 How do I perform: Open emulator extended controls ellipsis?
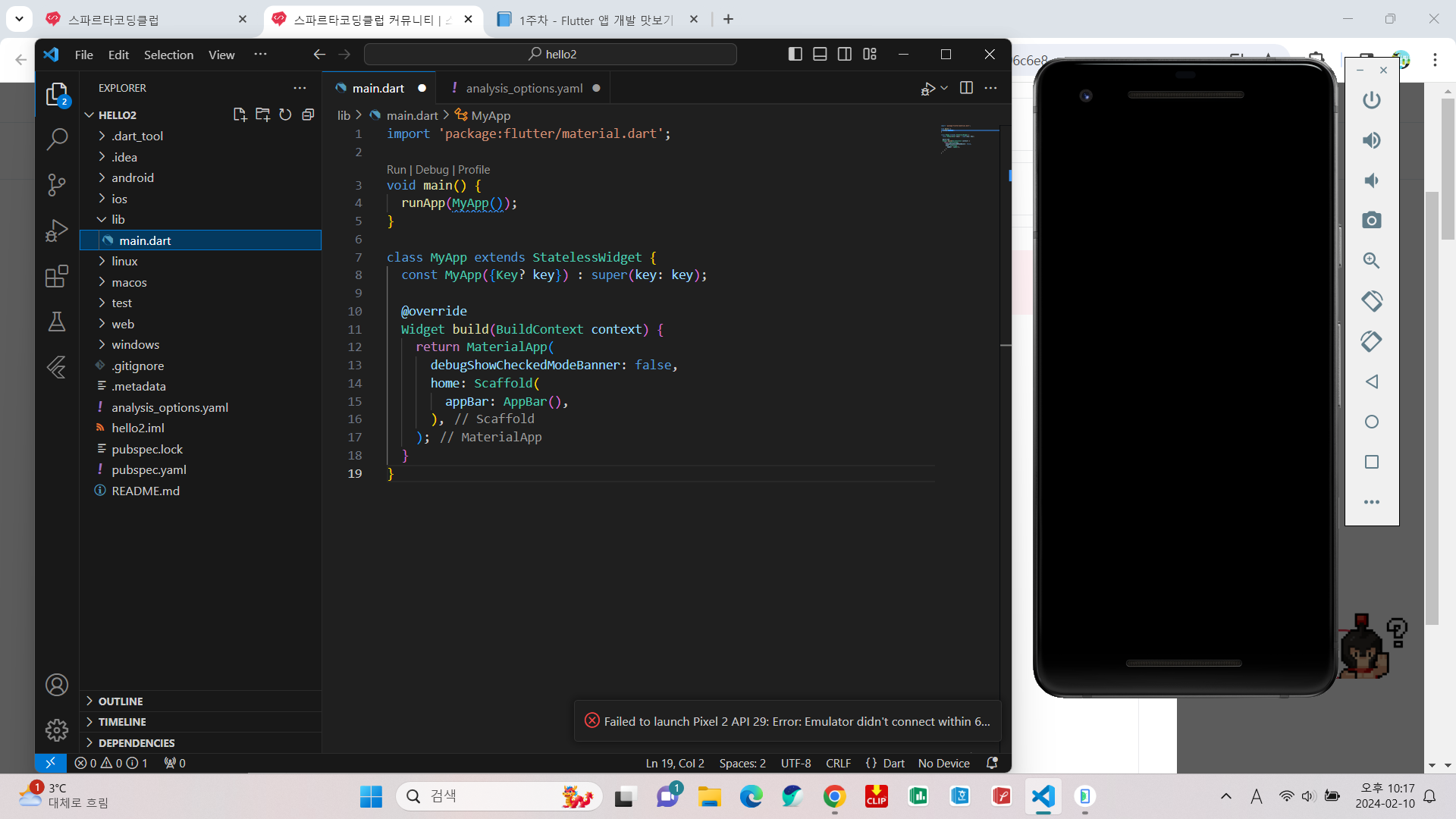1372,502
